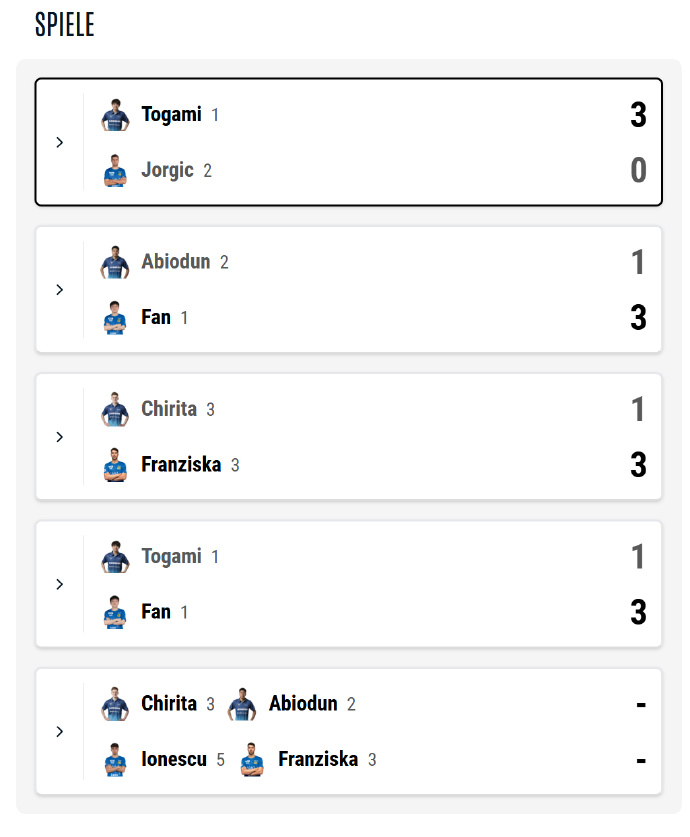
Task: Expand the Abiodun vs Fan match details
Action: coord(60,289)
